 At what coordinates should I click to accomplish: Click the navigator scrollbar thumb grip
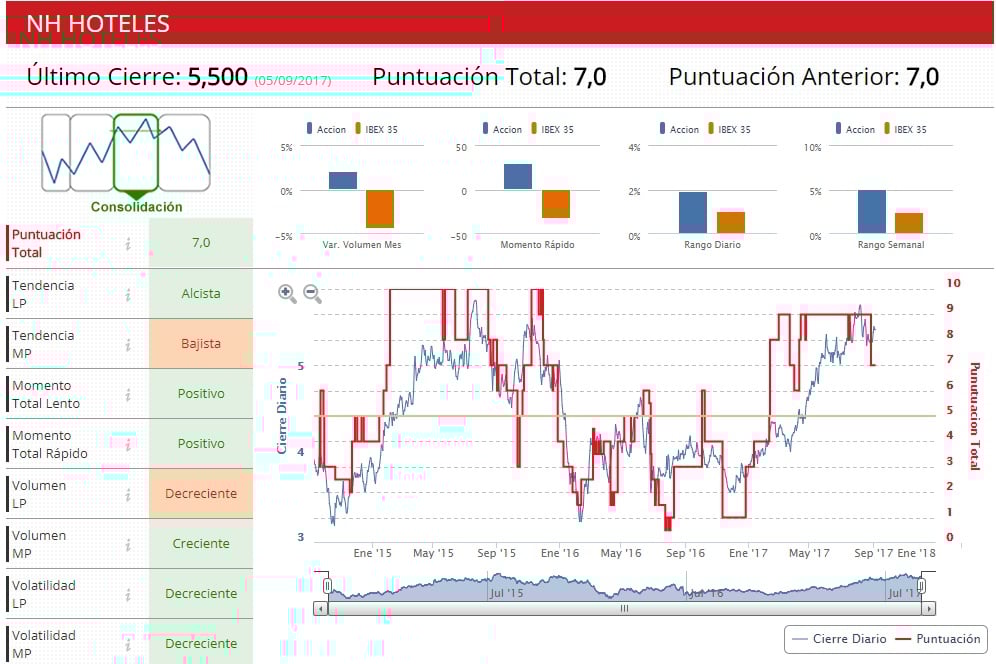(x=624, y=609)
